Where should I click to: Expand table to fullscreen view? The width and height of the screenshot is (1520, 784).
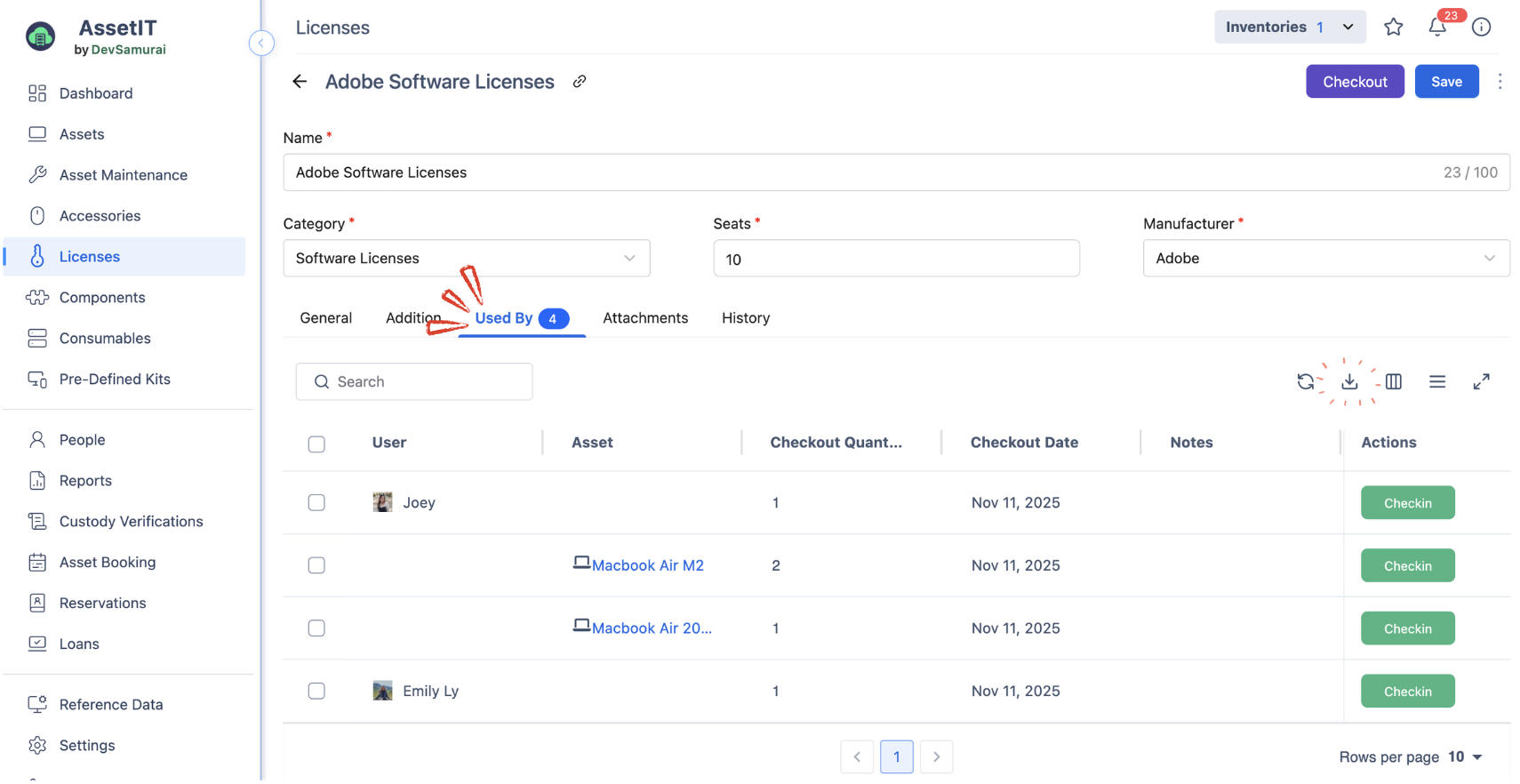1481,381
